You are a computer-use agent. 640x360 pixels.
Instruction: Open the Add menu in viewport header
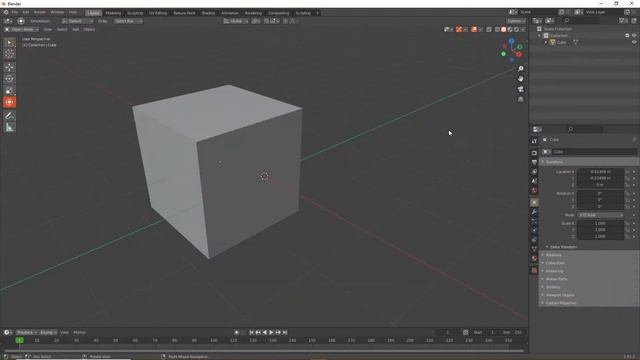(x=76, y=29)
